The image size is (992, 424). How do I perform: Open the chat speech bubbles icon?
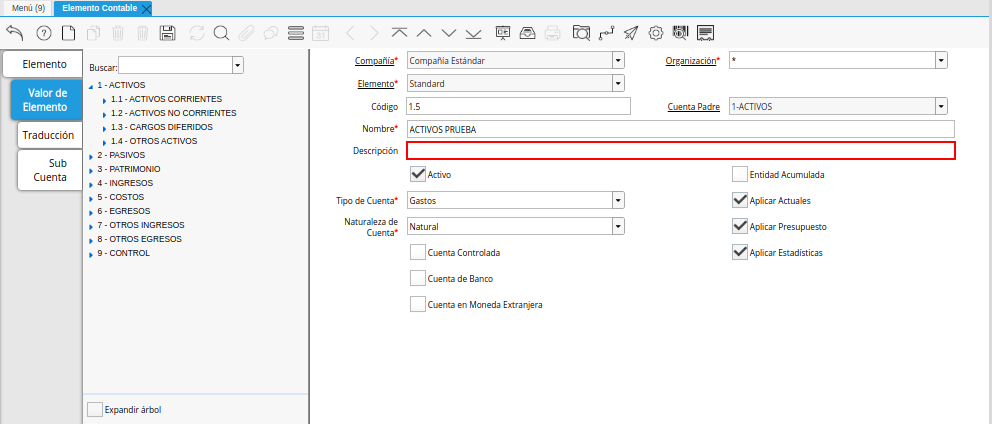click(271, 33)
